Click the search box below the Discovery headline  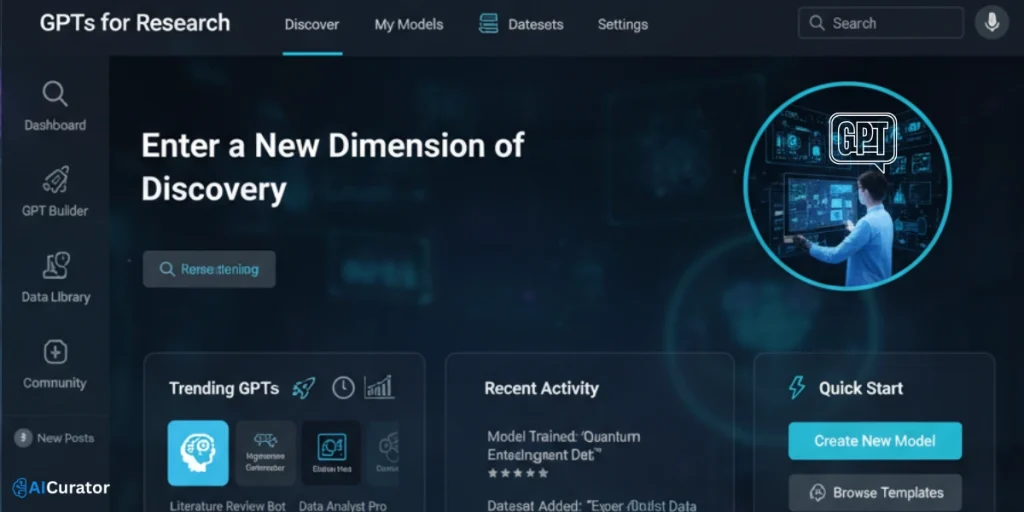209,269
